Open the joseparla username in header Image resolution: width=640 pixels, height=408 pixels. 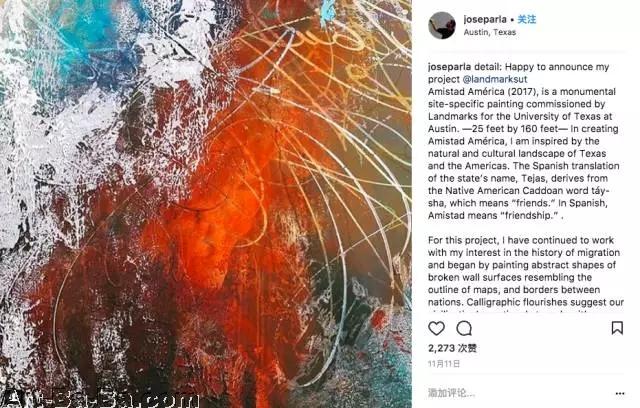click(485, 19)
